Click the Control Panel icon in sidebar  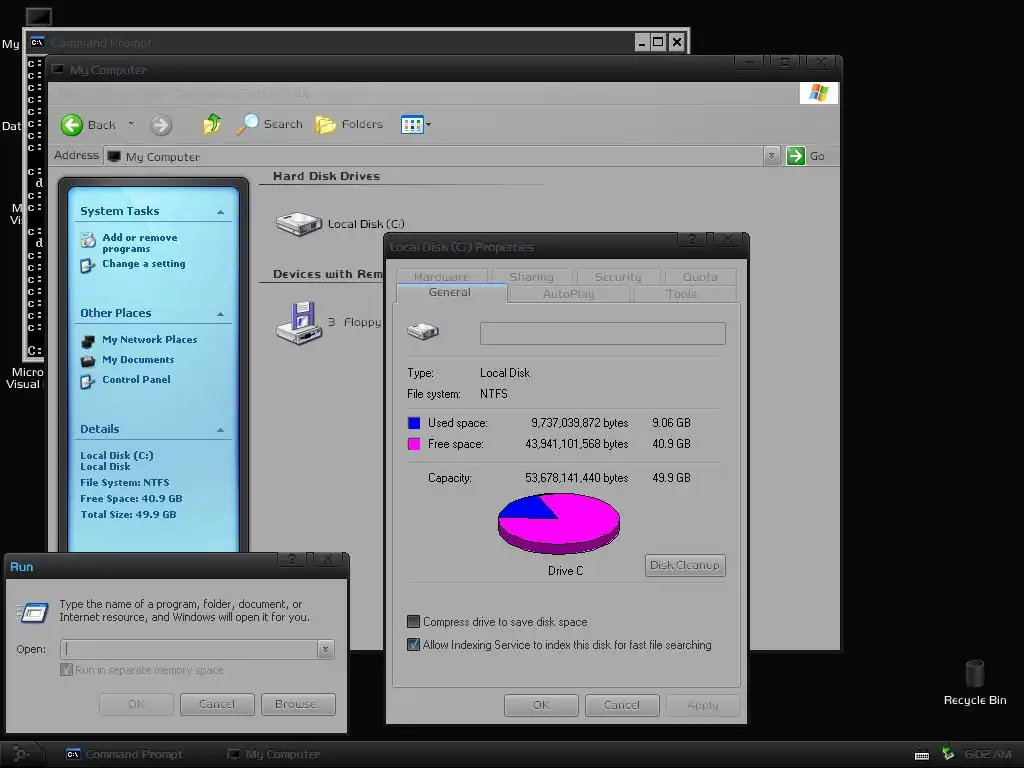tap(88, 381)
